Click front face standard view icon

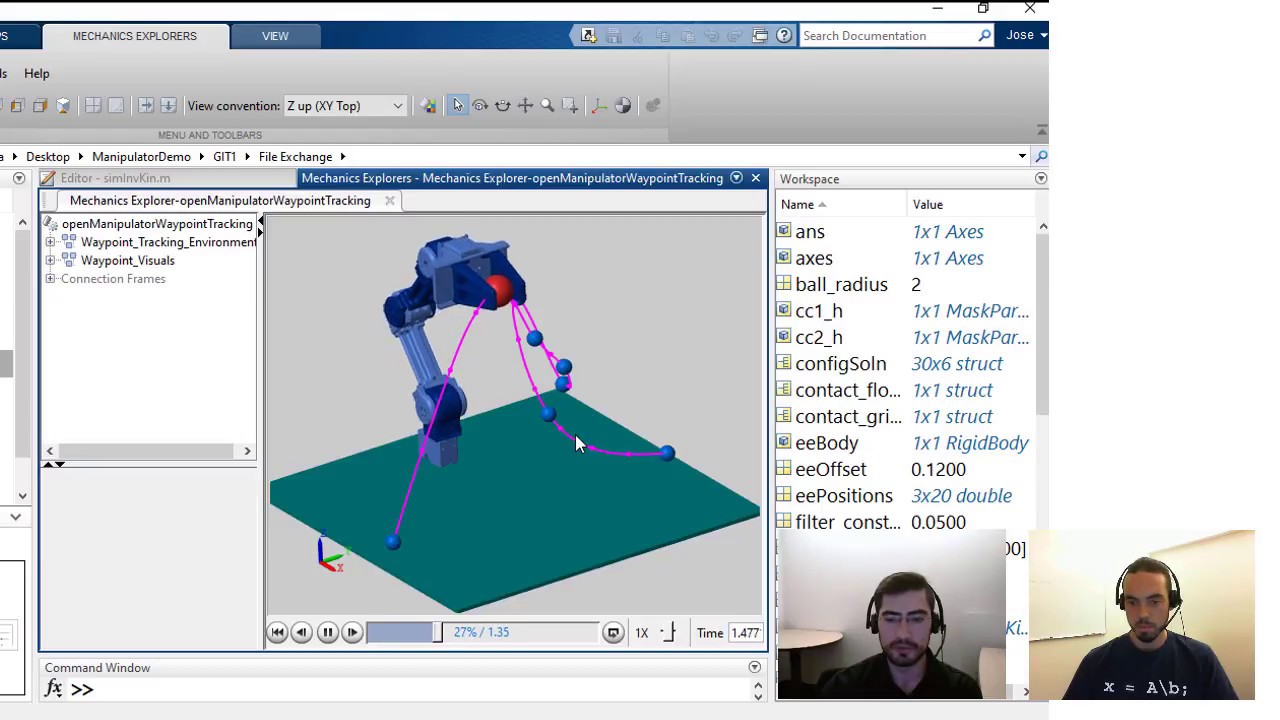click(x=17, y=105)
